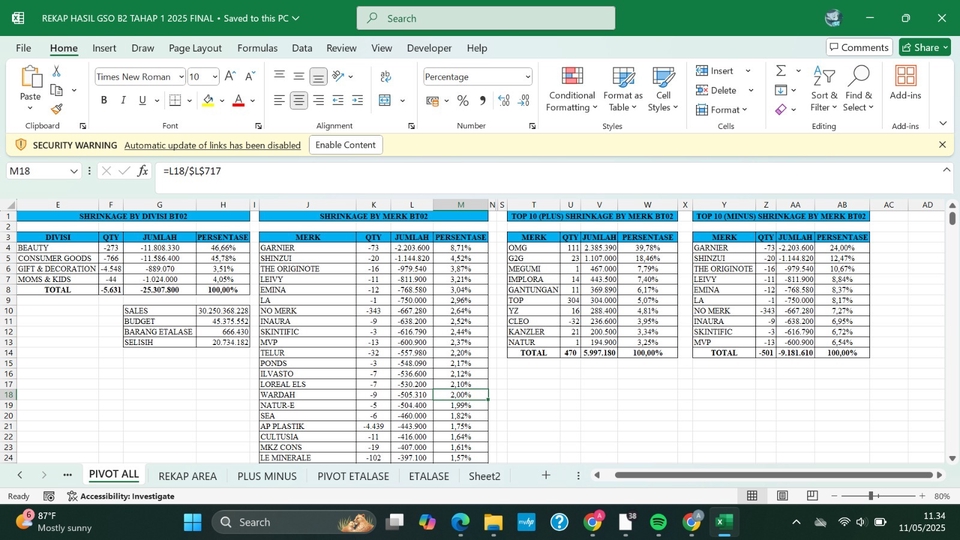Toggle Bottom Align alignment
This screenshot has height=540, width=960.
(318, 76)
